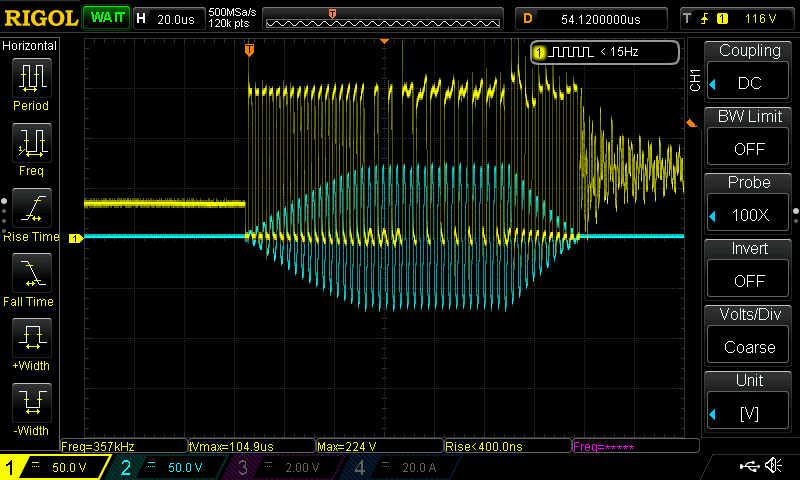
Task: Mute via the speaker sound icon
Action: (773, 466)
